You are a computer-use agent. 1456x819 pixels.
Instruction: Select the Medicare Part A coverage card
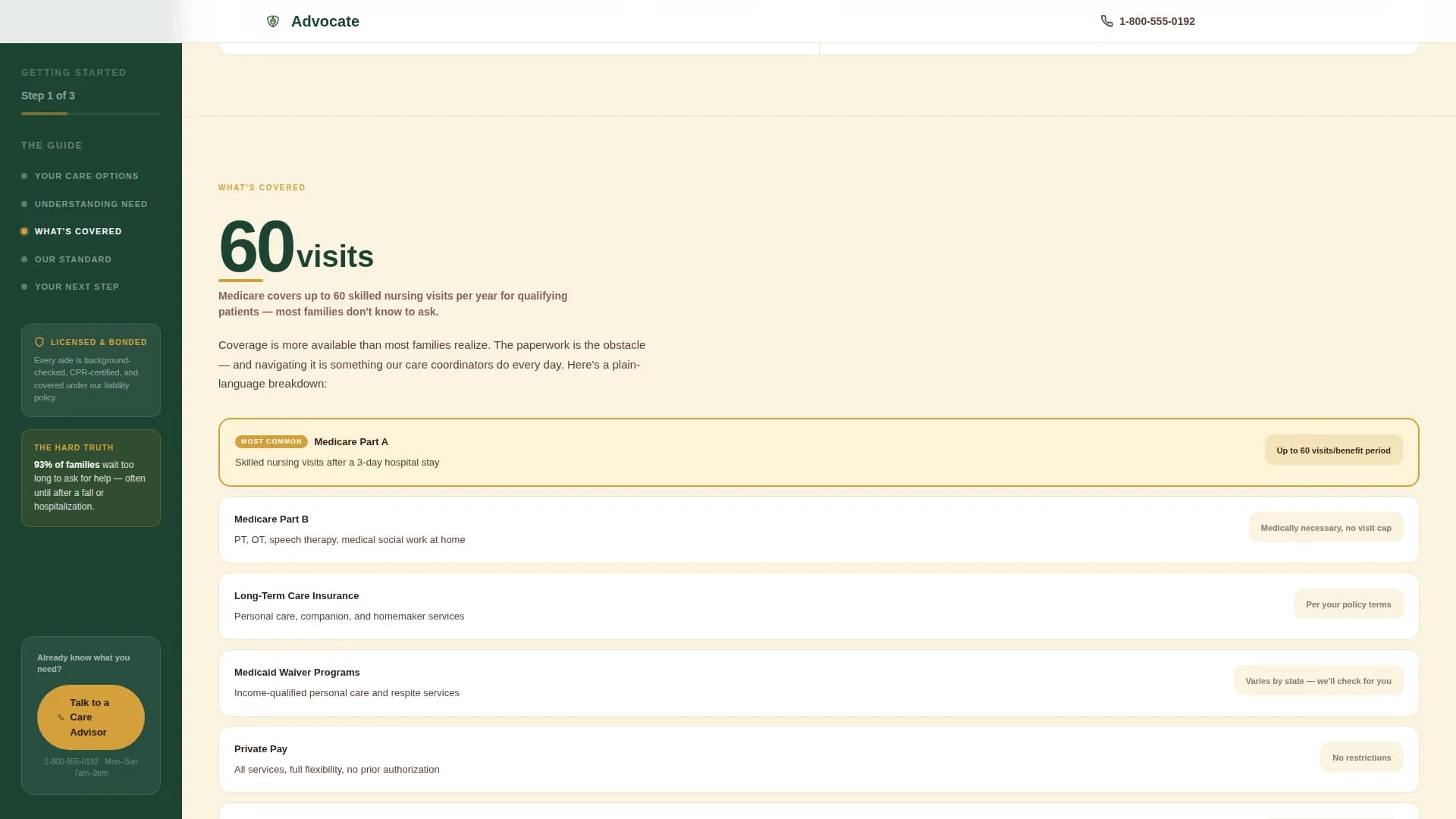pyautogui.click(x=818, y=452)
